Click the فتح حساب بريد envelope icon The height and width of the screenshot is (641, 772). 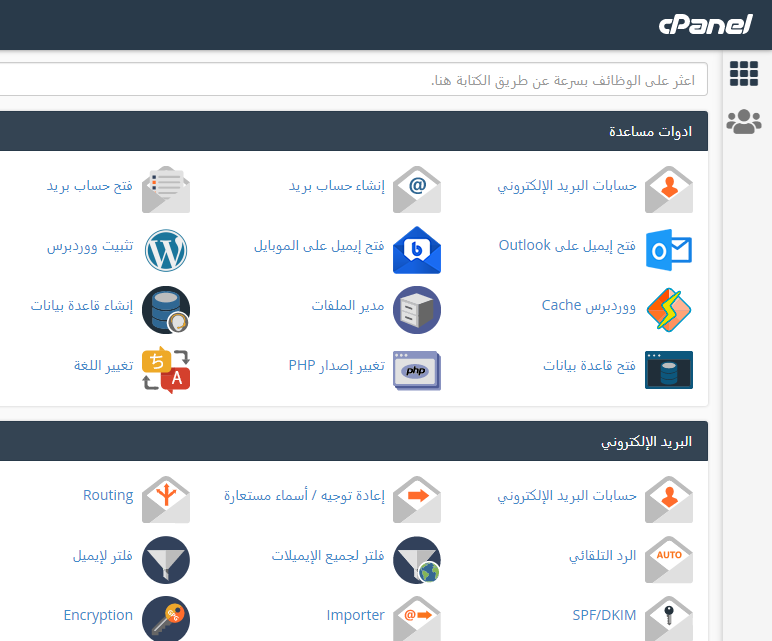166,190
